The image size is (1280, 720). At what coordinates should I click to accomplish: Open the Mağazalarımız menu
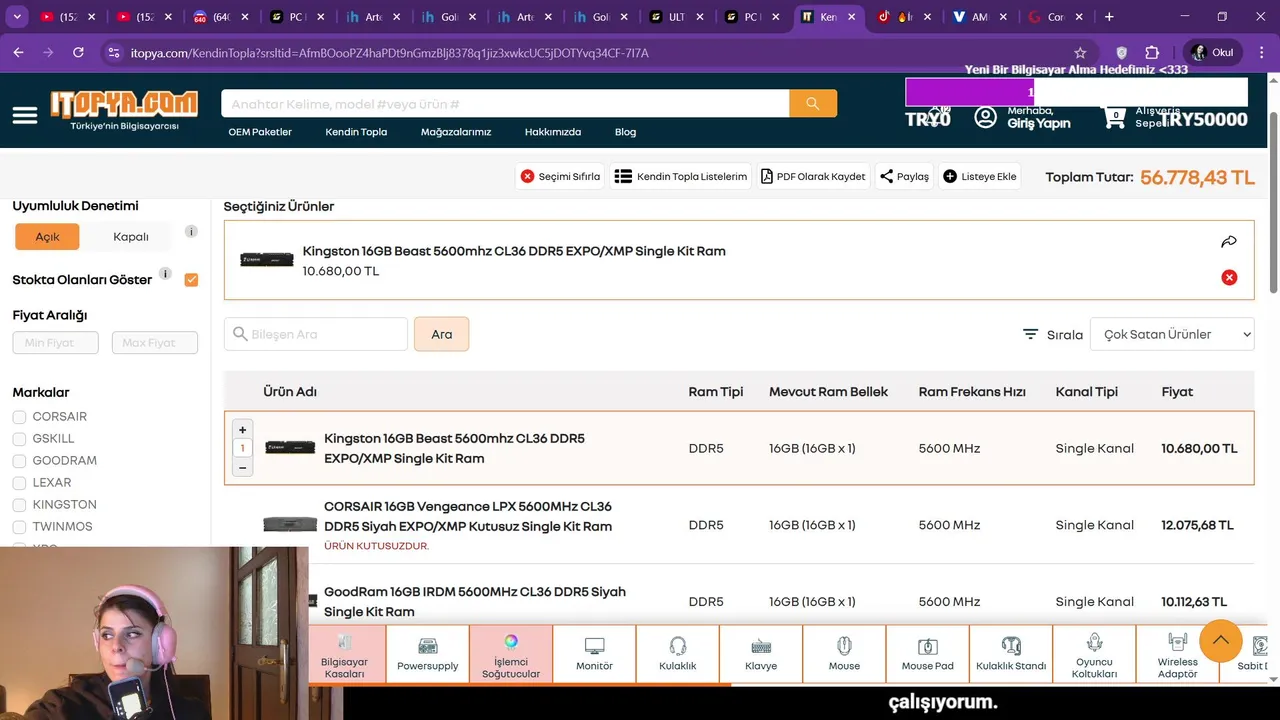tap(456, 132)
